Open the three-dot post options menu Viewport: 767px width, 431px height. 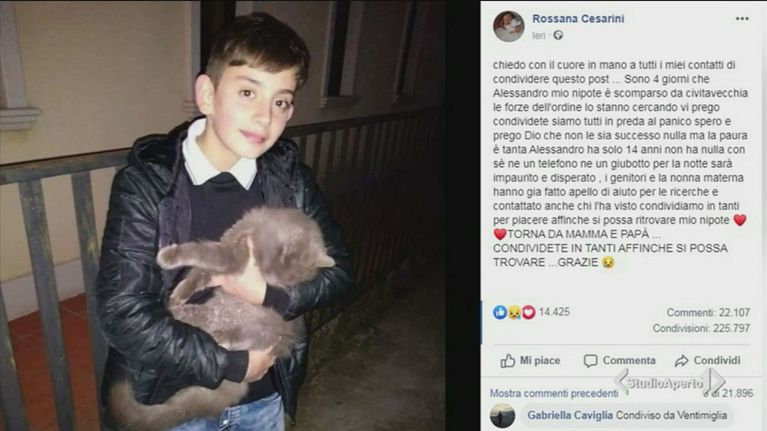[742, 19]
